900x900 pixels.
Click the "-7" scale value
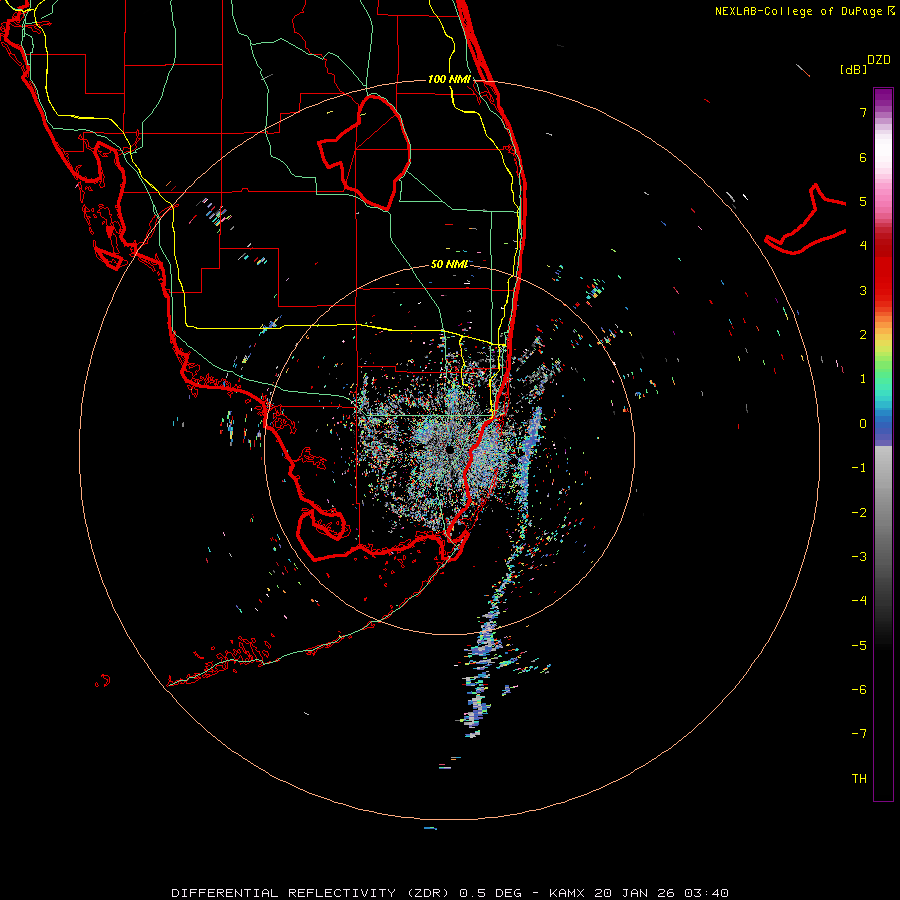pos(859,734)
